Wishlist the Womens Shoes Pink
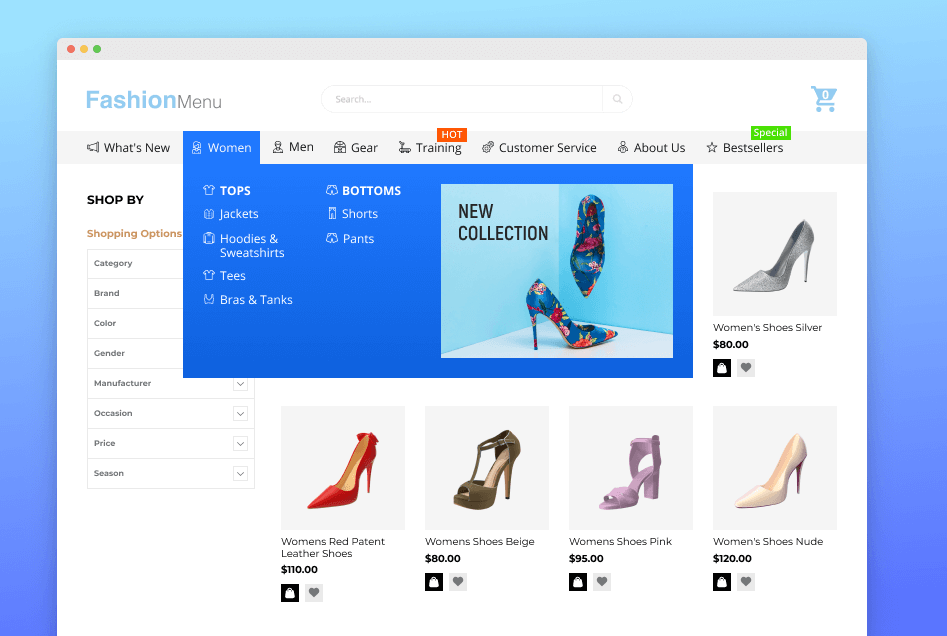Viewport: 947px width, 636px height. point(602,582)
